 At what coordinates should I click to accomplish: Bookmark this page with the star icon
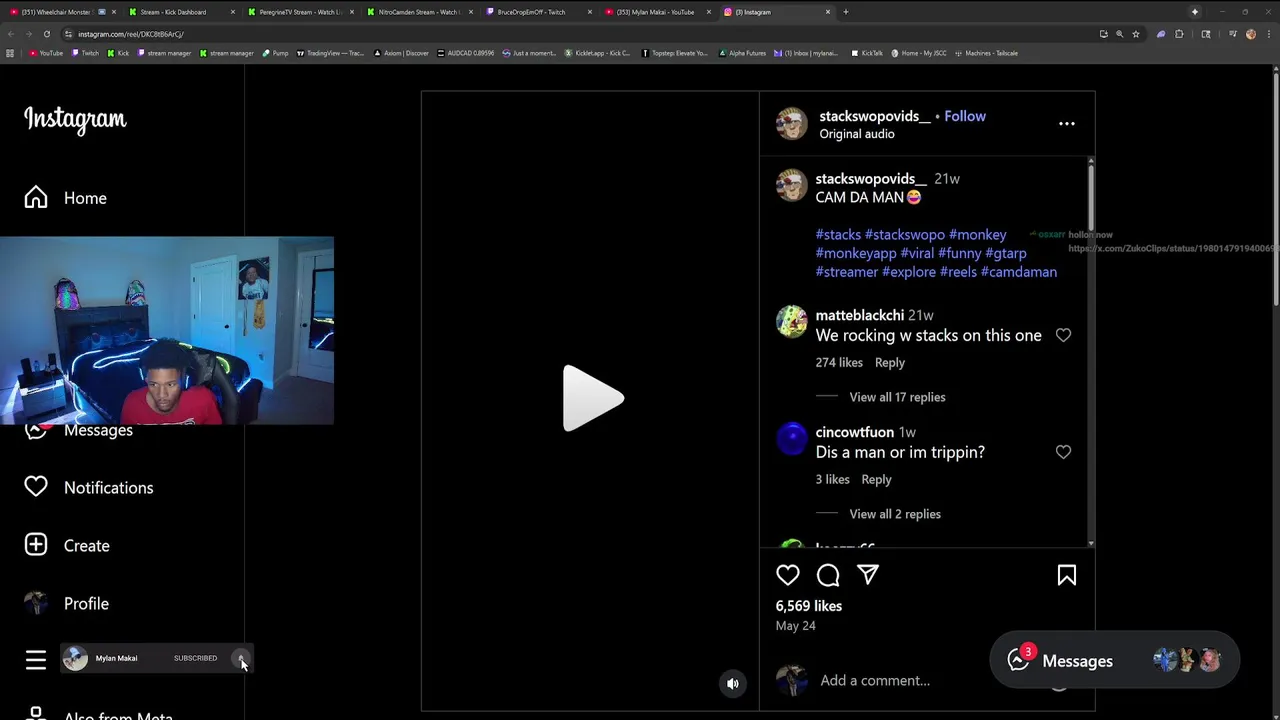point(1135,34)
